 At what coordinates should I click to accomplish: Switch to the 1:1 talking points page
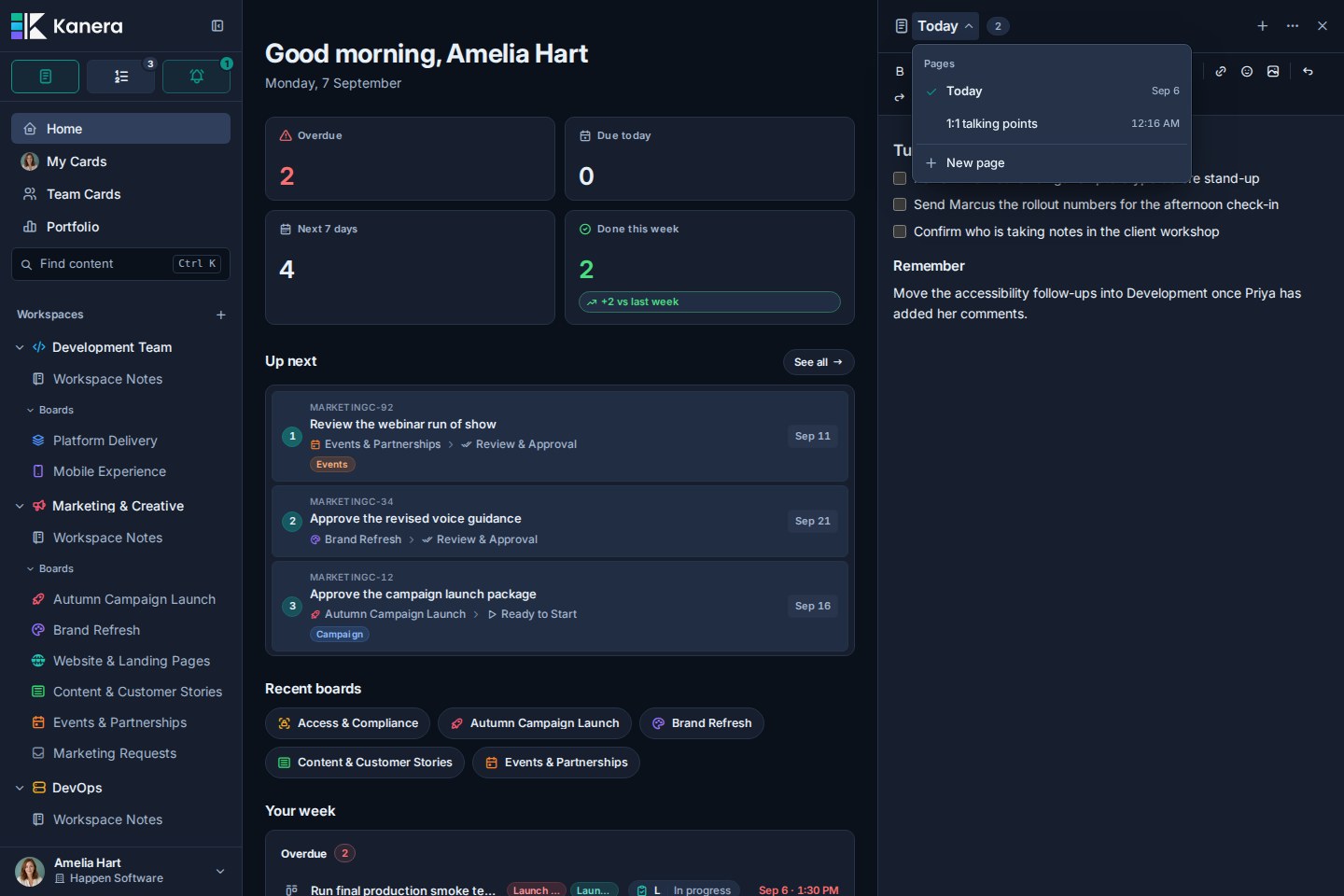[1052, 123]
